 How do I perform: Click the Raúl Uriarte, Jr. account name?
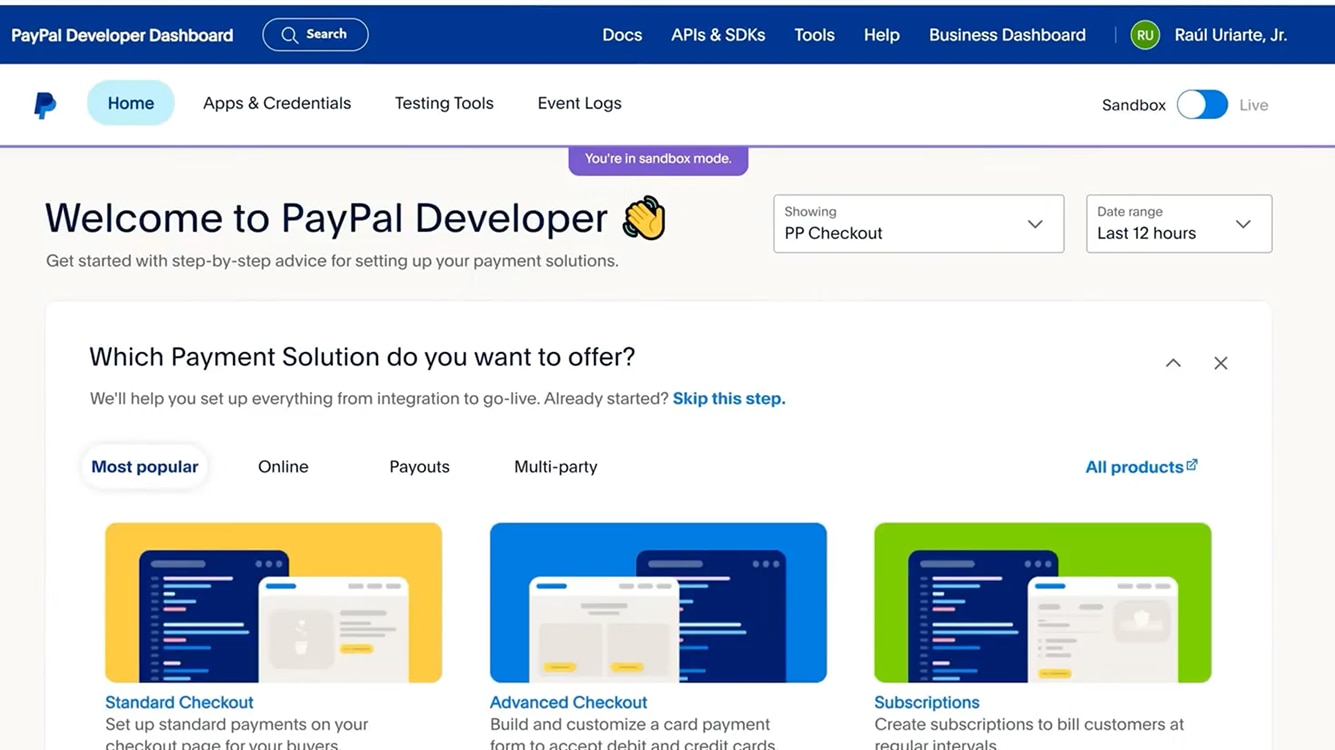(x=1231, y=35)
